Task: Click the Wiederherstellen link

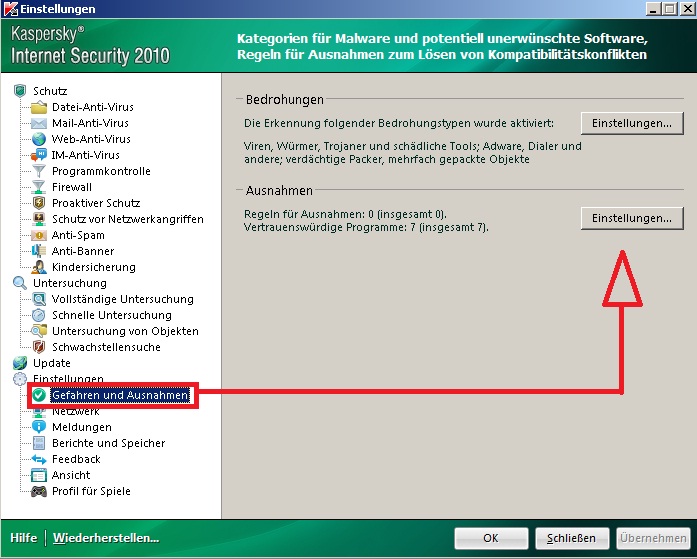Action: point(106,538)
